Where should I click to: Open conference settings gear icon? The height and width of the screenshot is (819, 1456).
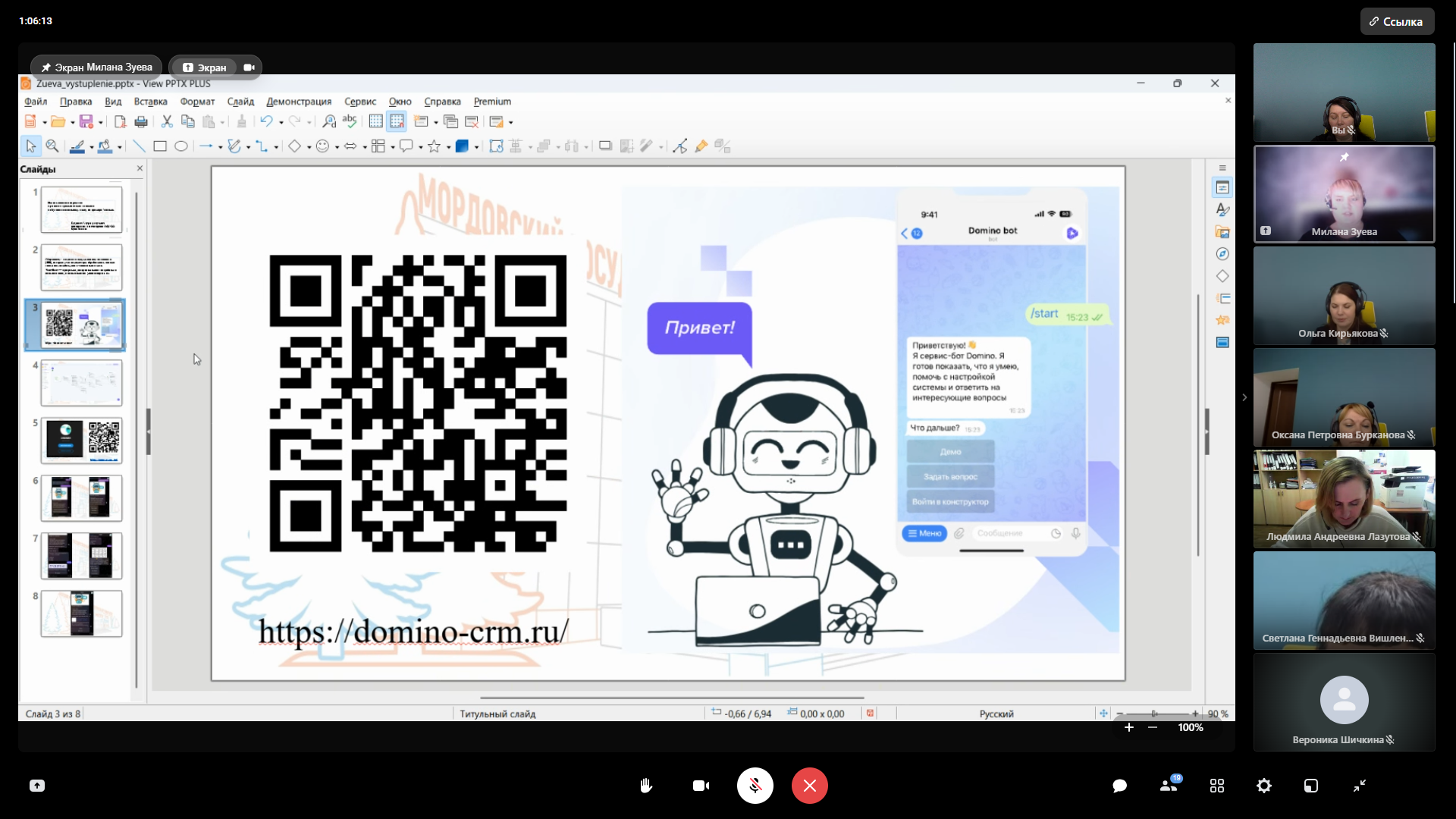point(1264,786)
